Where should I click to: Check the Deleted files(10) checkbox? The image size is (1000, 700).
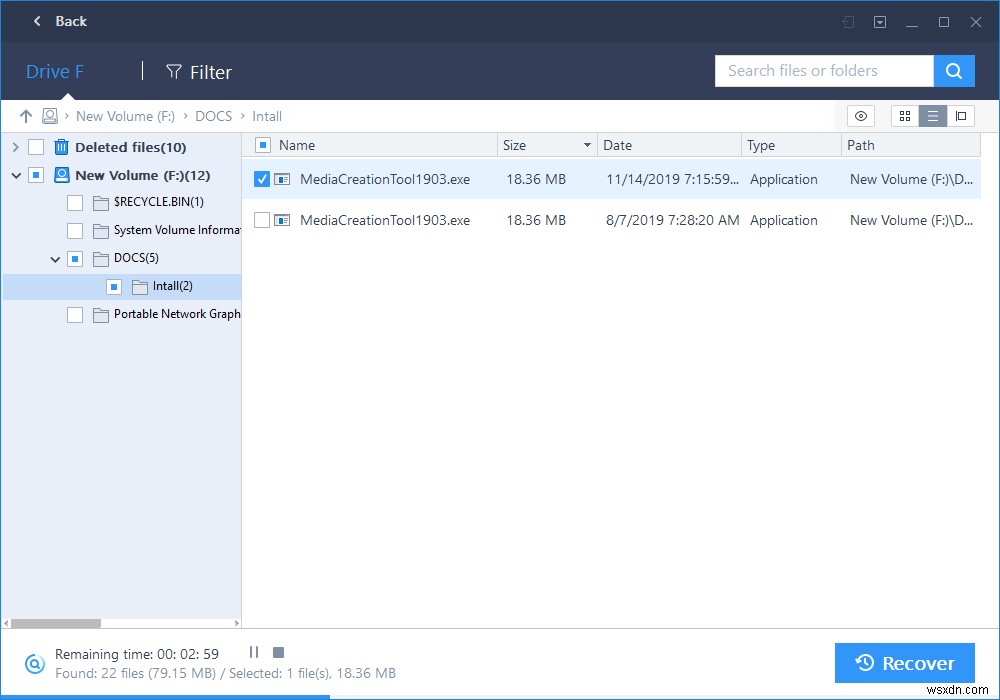tap(36, 147)
